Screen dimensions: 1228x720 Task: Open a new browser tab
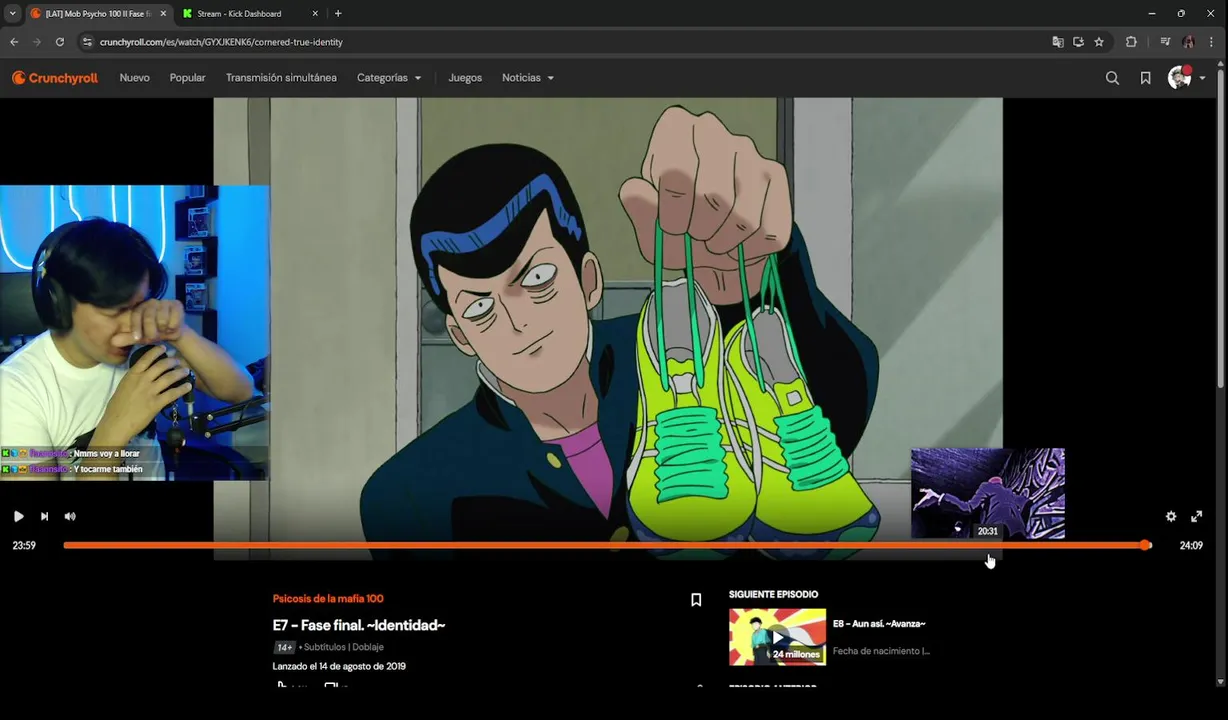click(338, 14)
